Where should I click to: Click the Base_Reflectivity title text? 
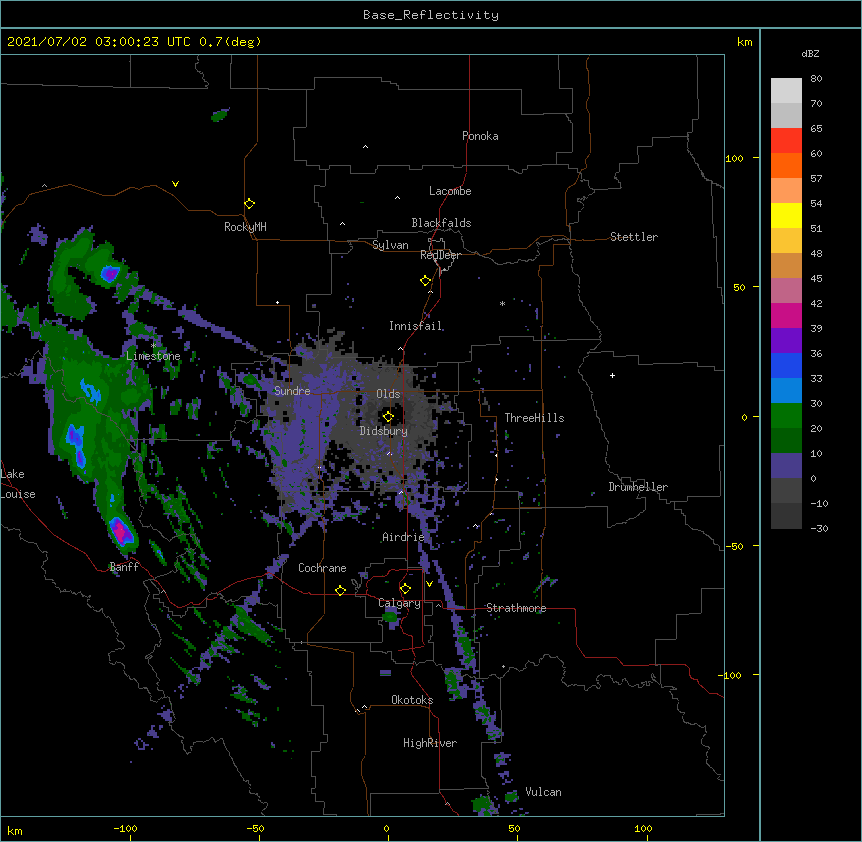[x=430, y=15]
